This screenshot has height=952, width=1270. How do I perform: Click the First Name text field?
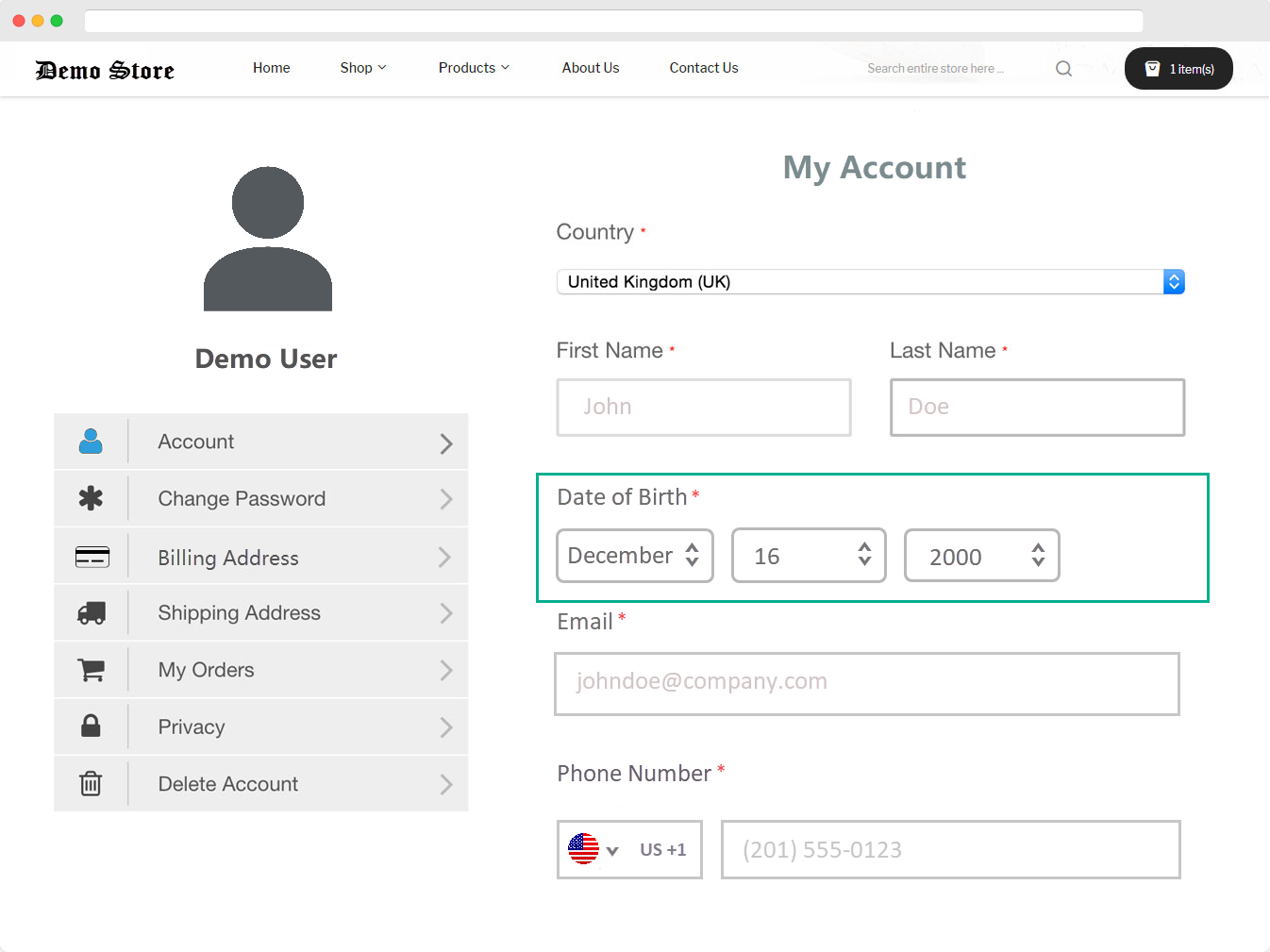tap(704, 408)
